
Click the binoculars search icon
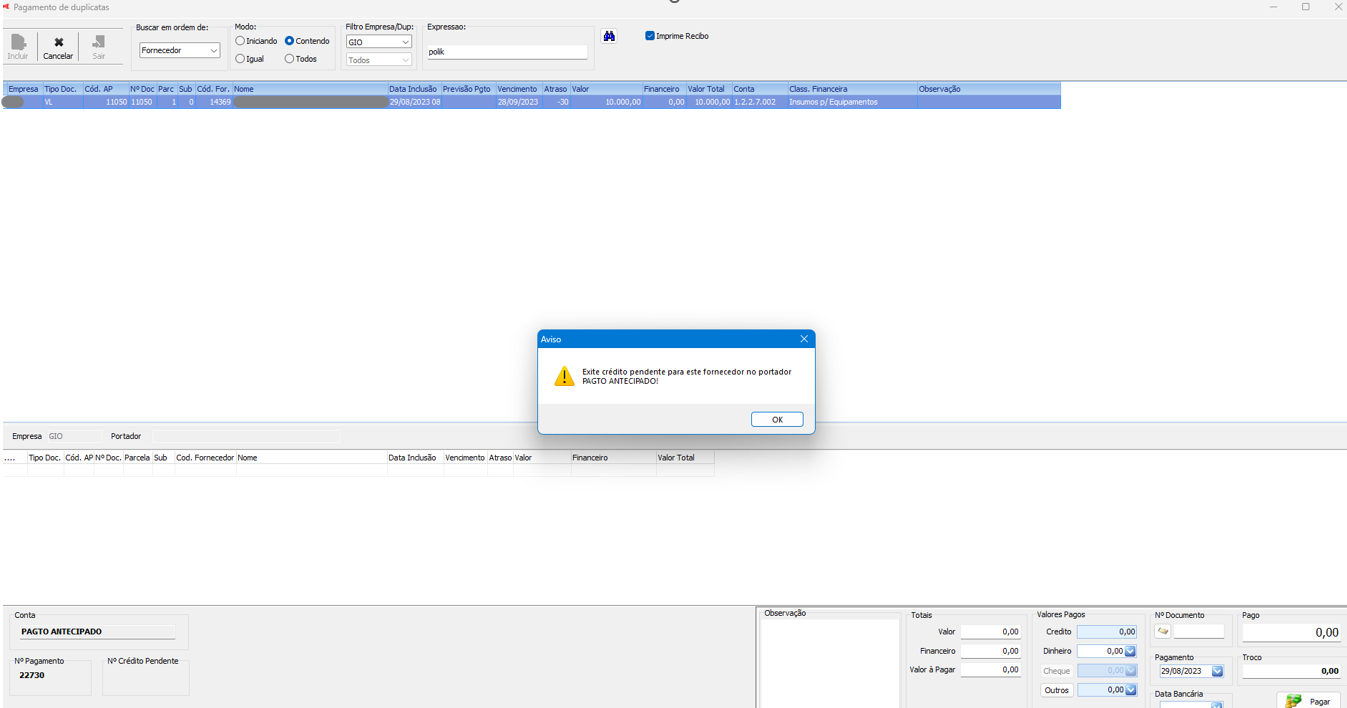pyautogui.click(x=609, y=36)
